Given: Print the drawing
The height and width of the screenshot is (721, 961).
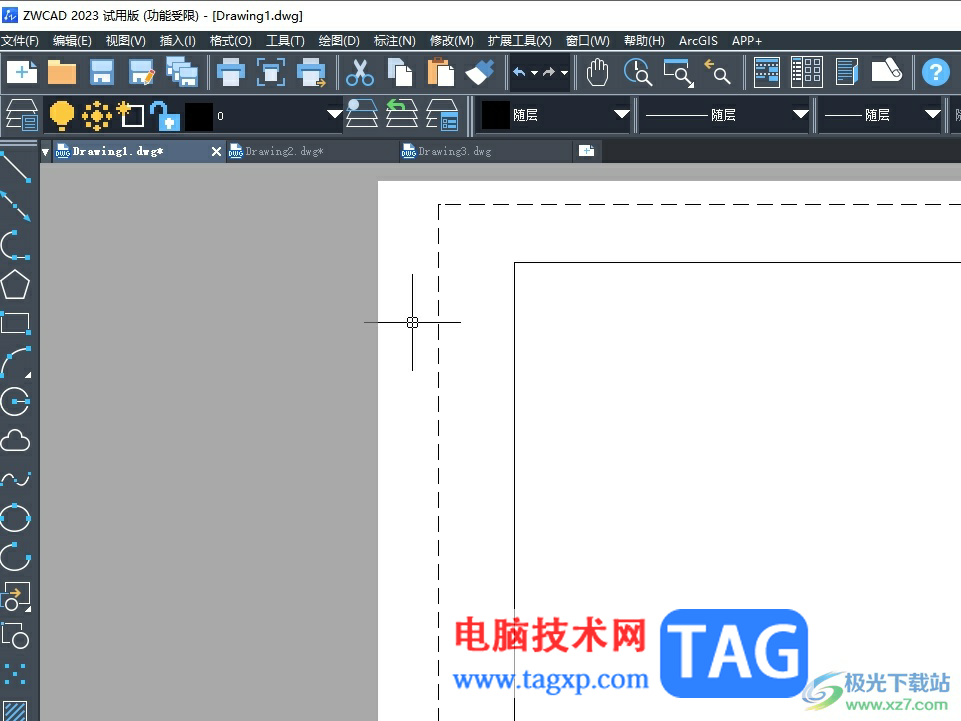Looking at the screenshot, I should [231, 72].
